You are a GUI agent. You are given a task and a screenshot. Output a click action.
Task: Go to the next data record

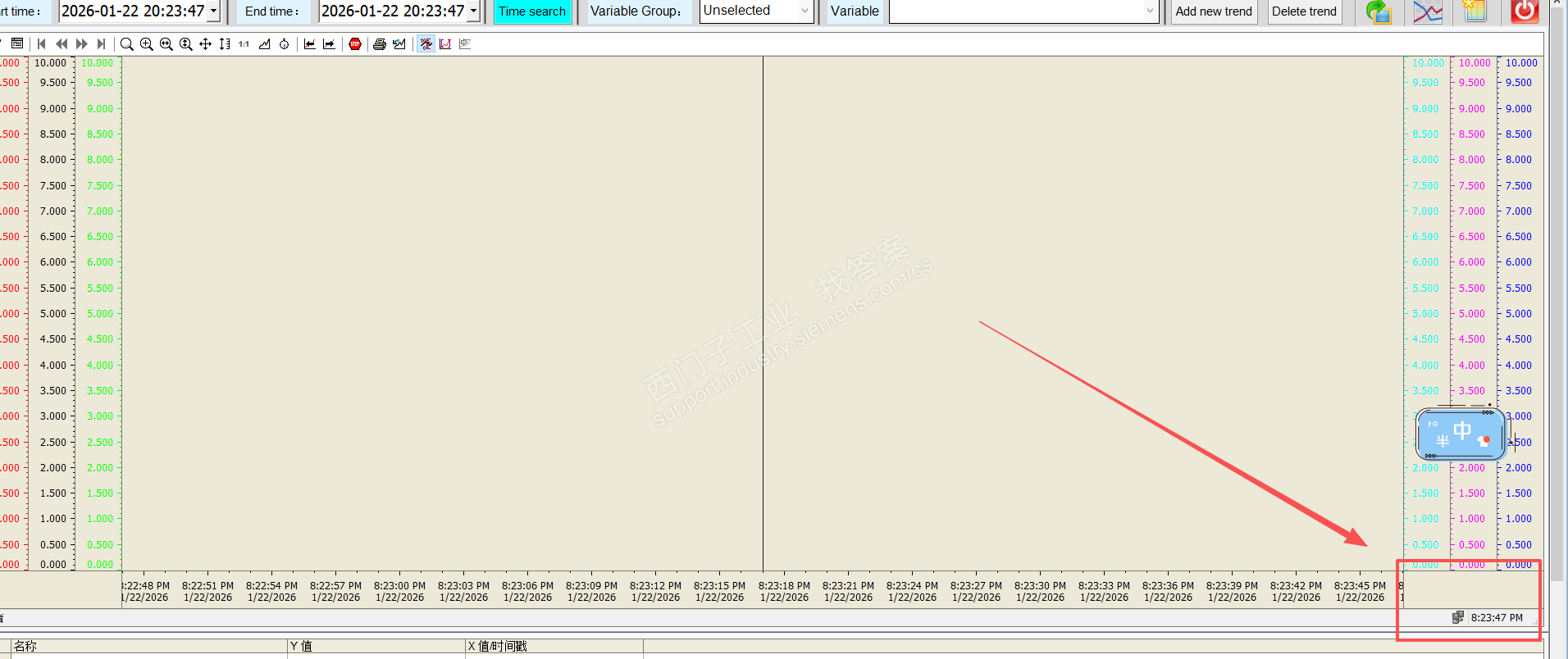pos(81,43)
